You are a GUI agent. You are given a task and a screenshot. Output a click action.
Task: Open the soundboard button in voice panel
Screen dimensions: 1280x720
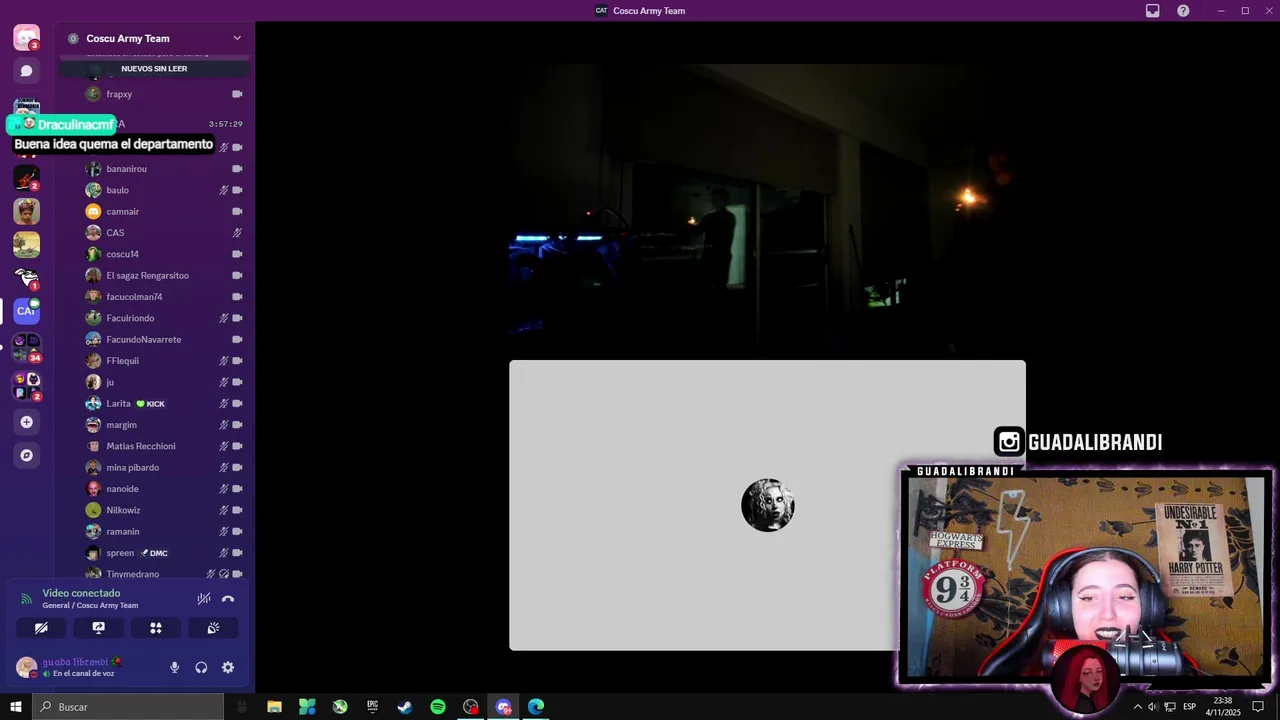point(213,628)
